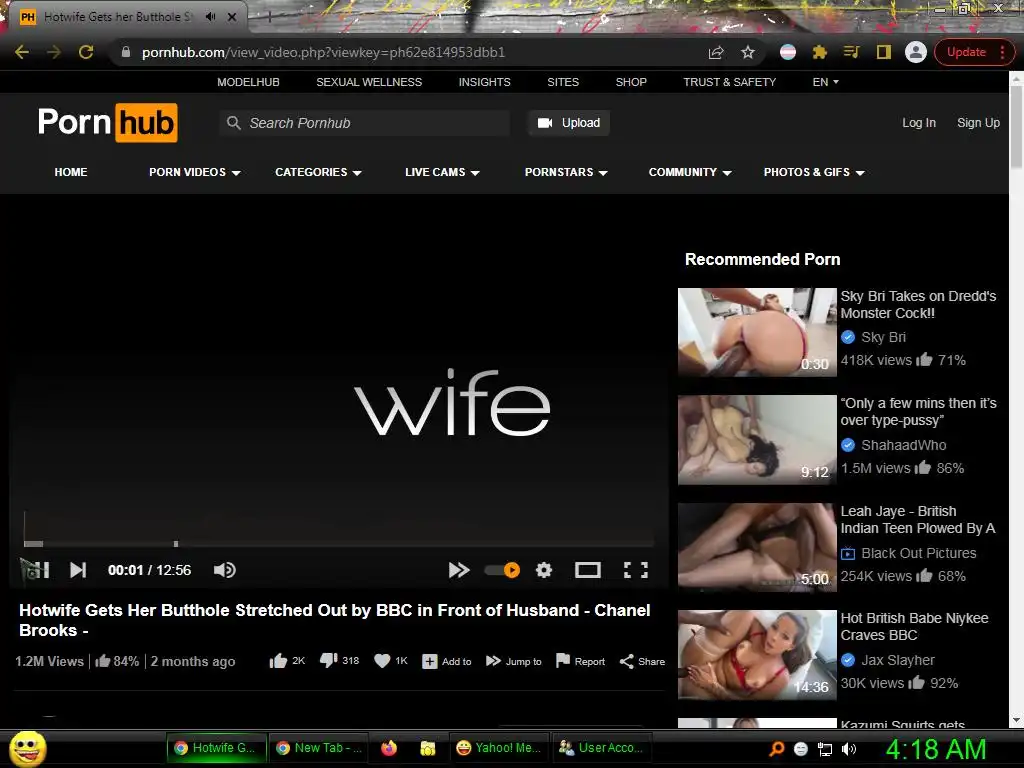Toggle fullscreen in the video player

[635, 570]
